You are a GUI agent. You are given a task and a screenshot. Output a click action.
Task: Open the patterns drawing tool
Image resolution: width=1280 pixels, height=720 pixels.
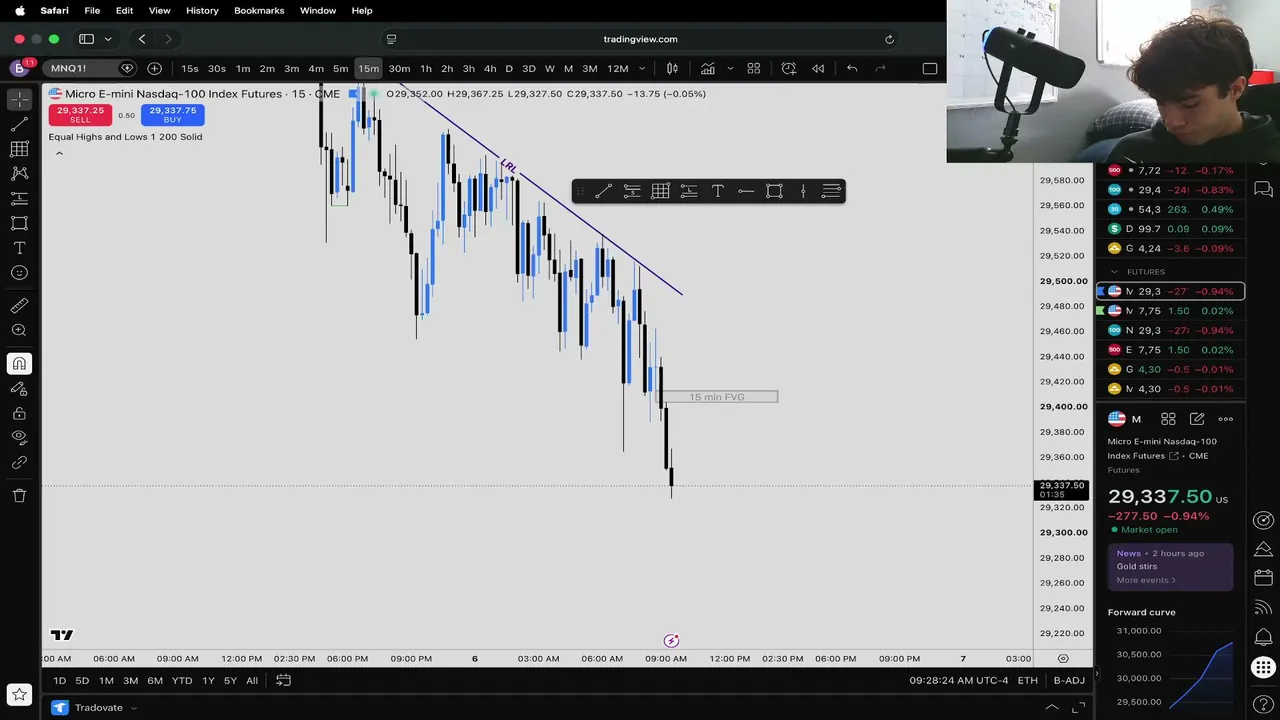click(19, 173)
